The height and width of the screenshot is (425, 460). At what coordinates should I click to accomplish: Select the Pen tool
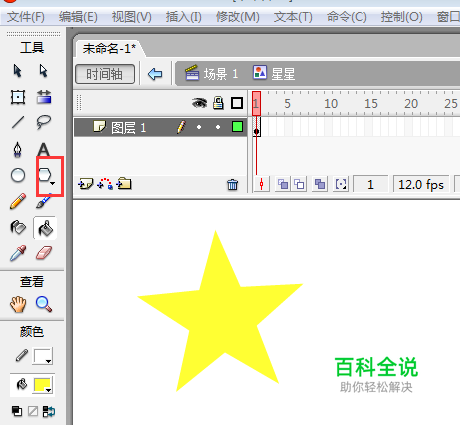coord(17,149)
